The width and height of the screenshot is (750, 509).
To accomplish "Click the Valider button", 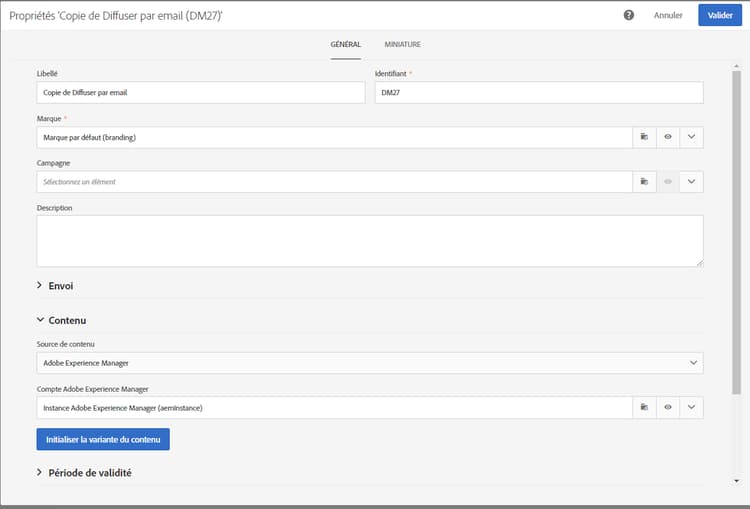I will point(720,15).
